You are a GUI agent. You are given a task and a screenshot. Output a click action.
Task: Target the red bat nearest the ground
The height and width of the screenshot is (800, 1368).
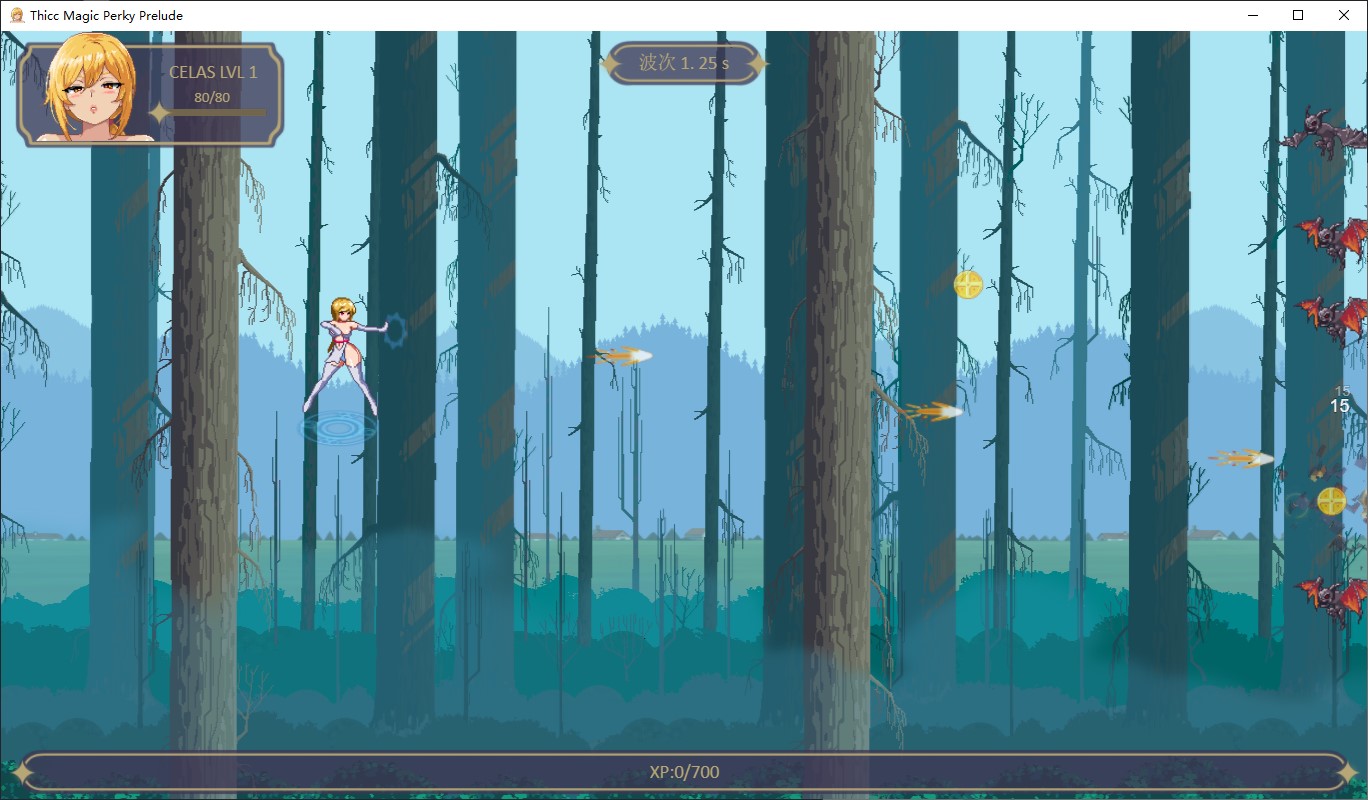(x=1332, y=600)
